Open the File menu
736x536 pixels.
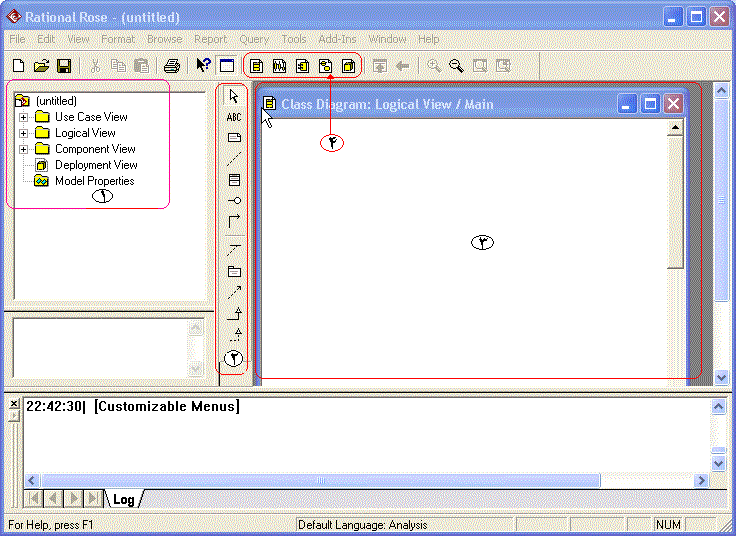(17, 39)
